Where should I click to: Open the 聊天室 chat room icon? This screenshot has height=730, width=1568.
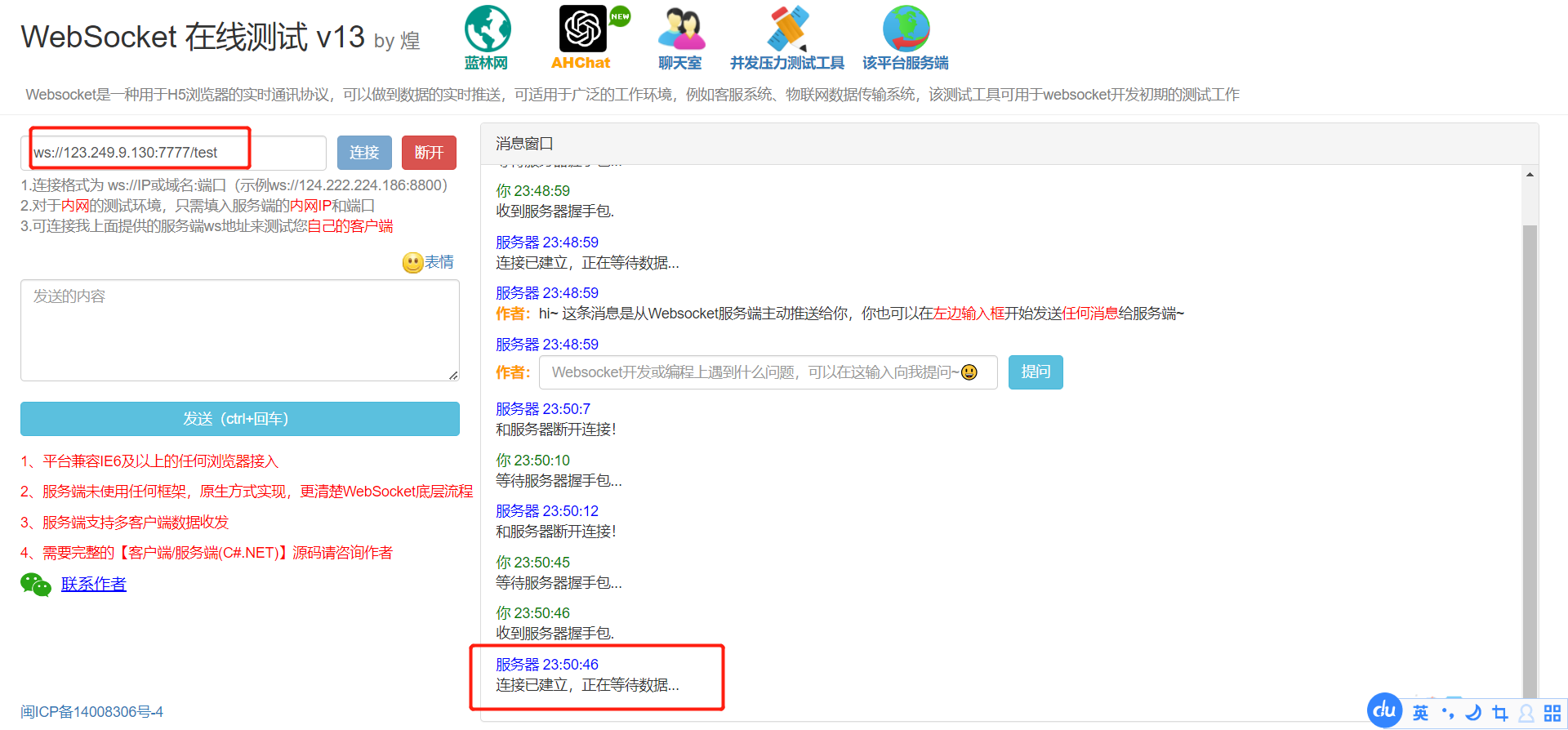(x=681, y=29)
